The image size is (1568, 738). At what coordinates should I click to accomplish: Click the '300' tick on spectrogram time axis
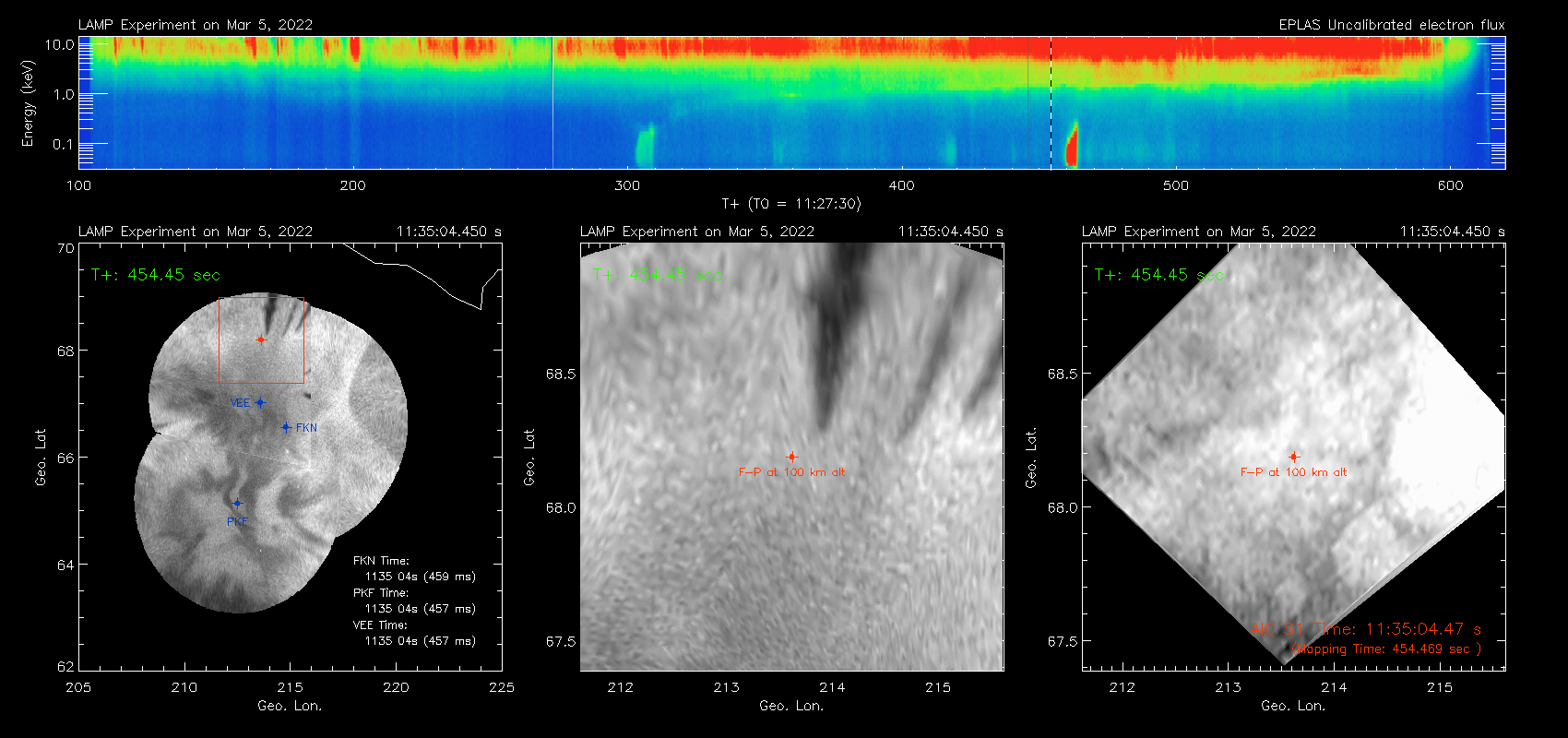(x=627, y=185)
